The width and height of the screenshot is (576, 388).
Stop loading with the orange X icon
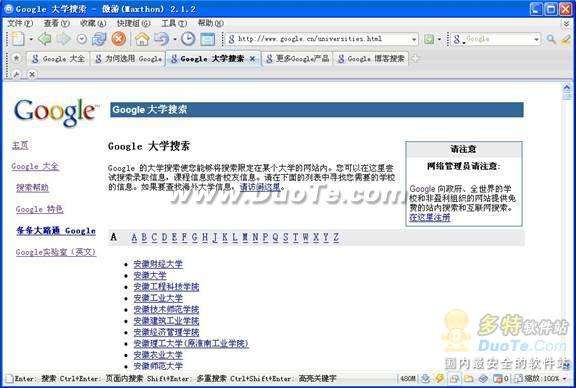[x=118, y=39]
